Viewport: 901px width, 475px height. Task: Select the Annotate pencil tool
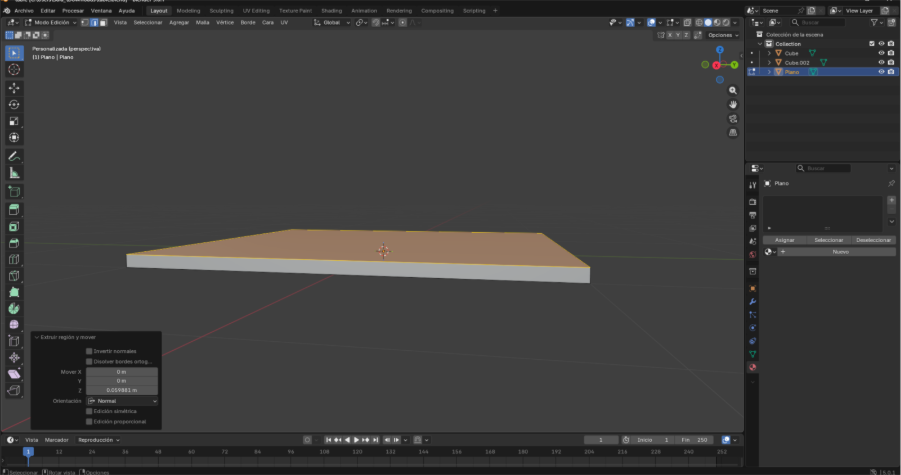pyautogui.click(x=14, y=156)
